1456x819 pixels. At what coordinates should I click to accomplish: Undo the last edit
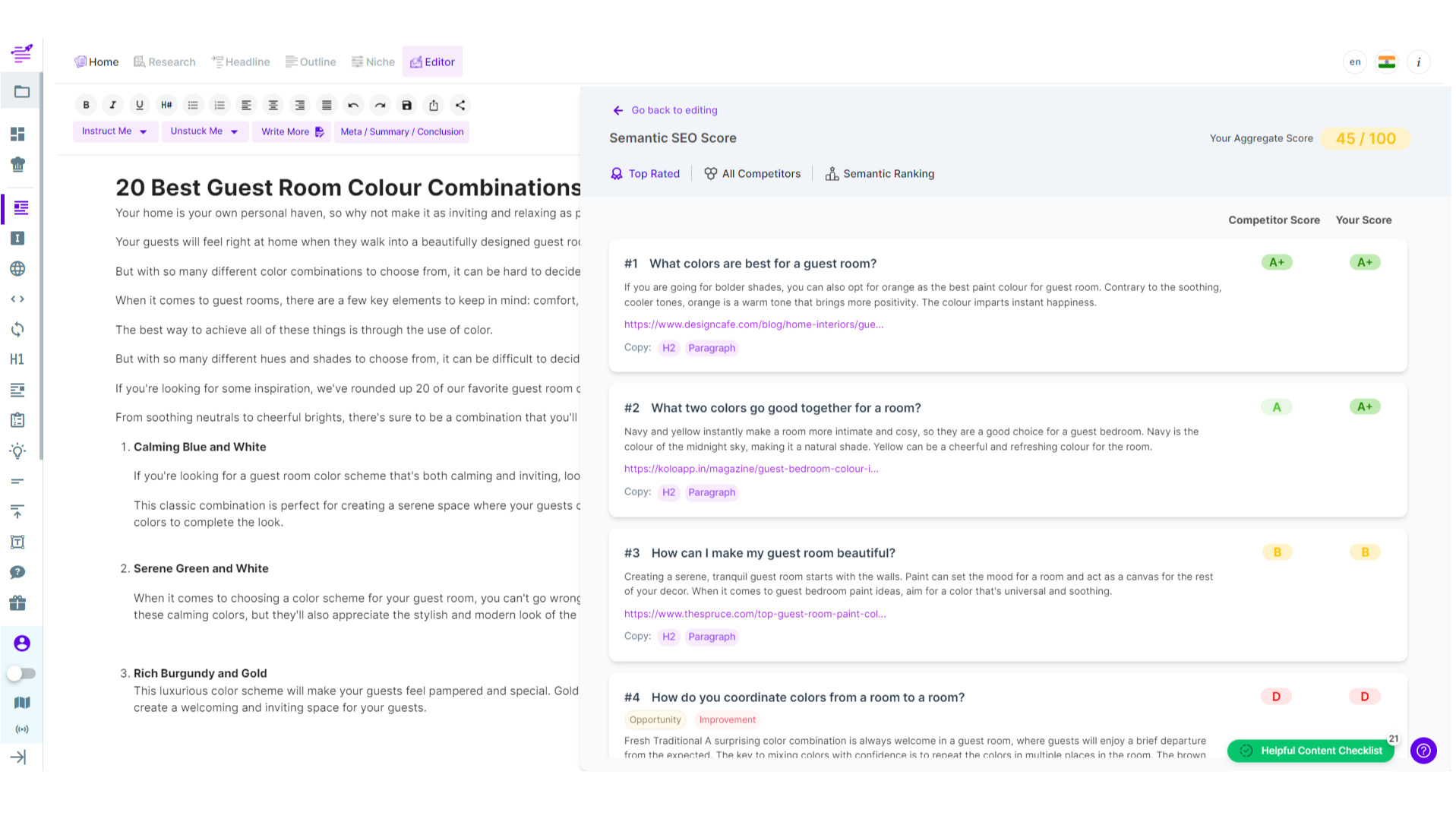(352, 105)
